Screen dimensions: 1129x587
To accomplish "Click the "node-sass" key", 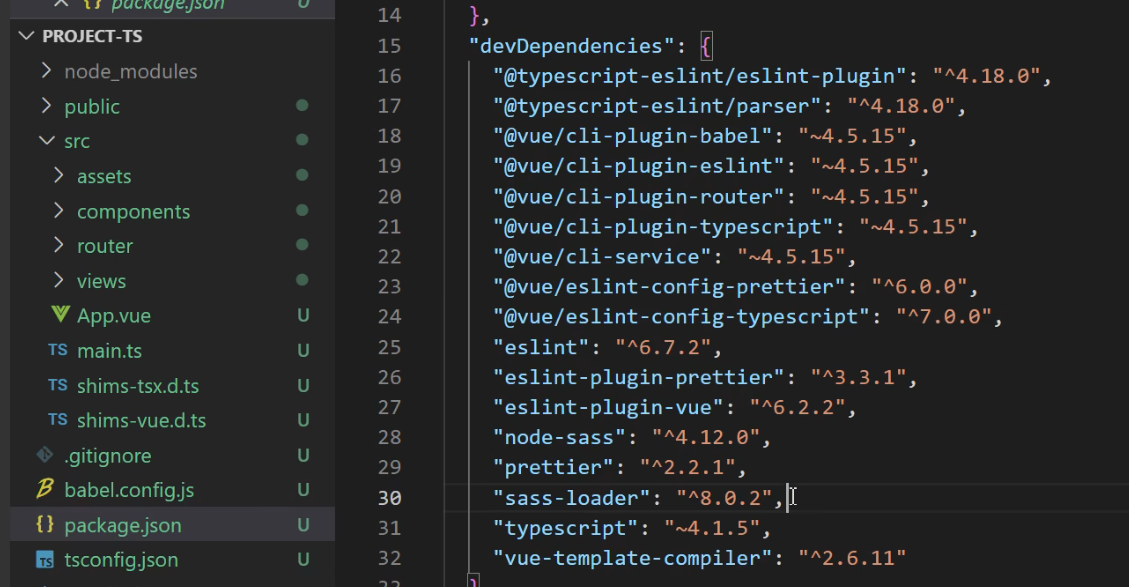I will (x=559, y=437).
